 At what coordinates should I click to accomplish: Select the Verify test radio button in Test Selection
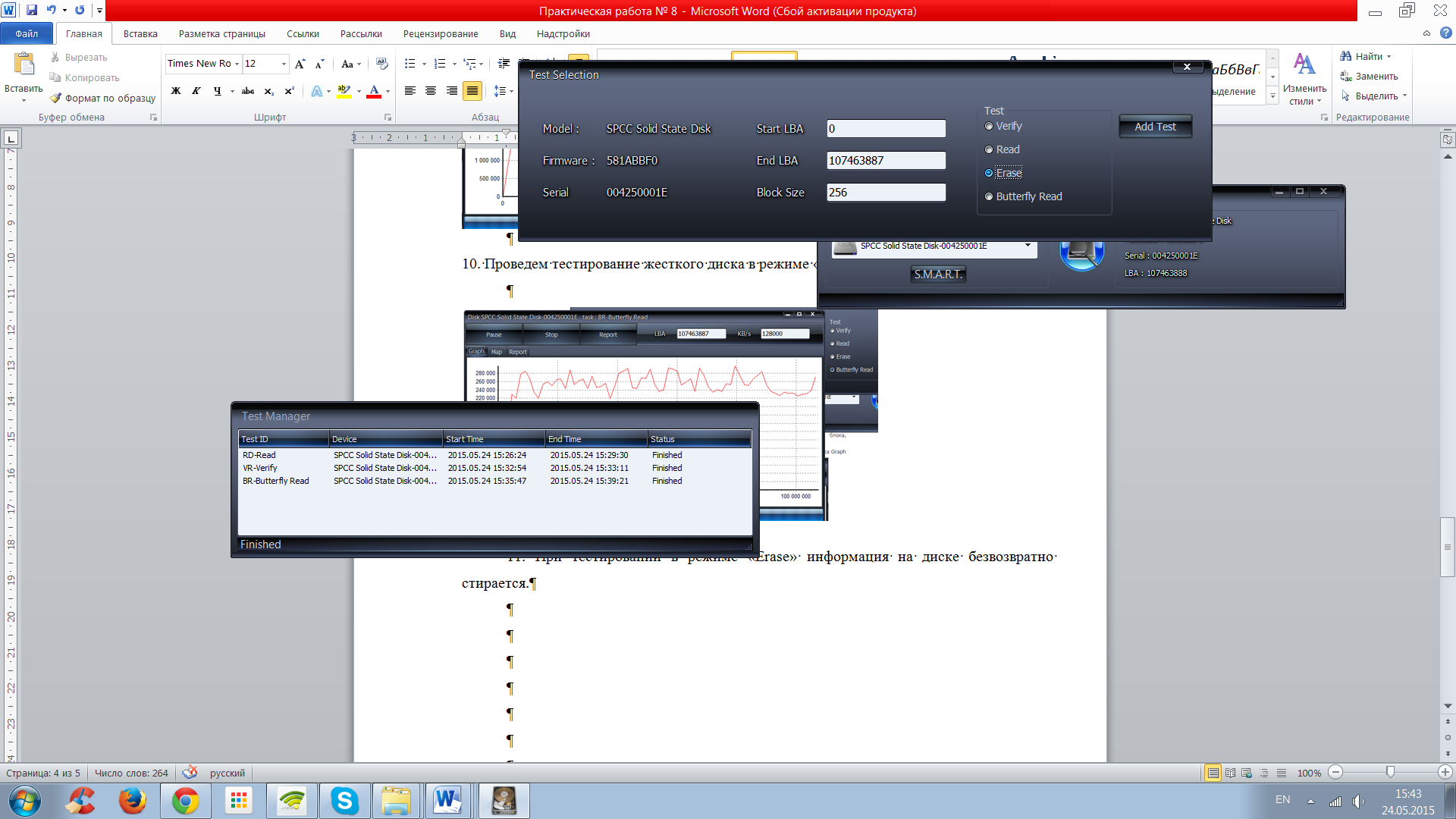(989, 126)
